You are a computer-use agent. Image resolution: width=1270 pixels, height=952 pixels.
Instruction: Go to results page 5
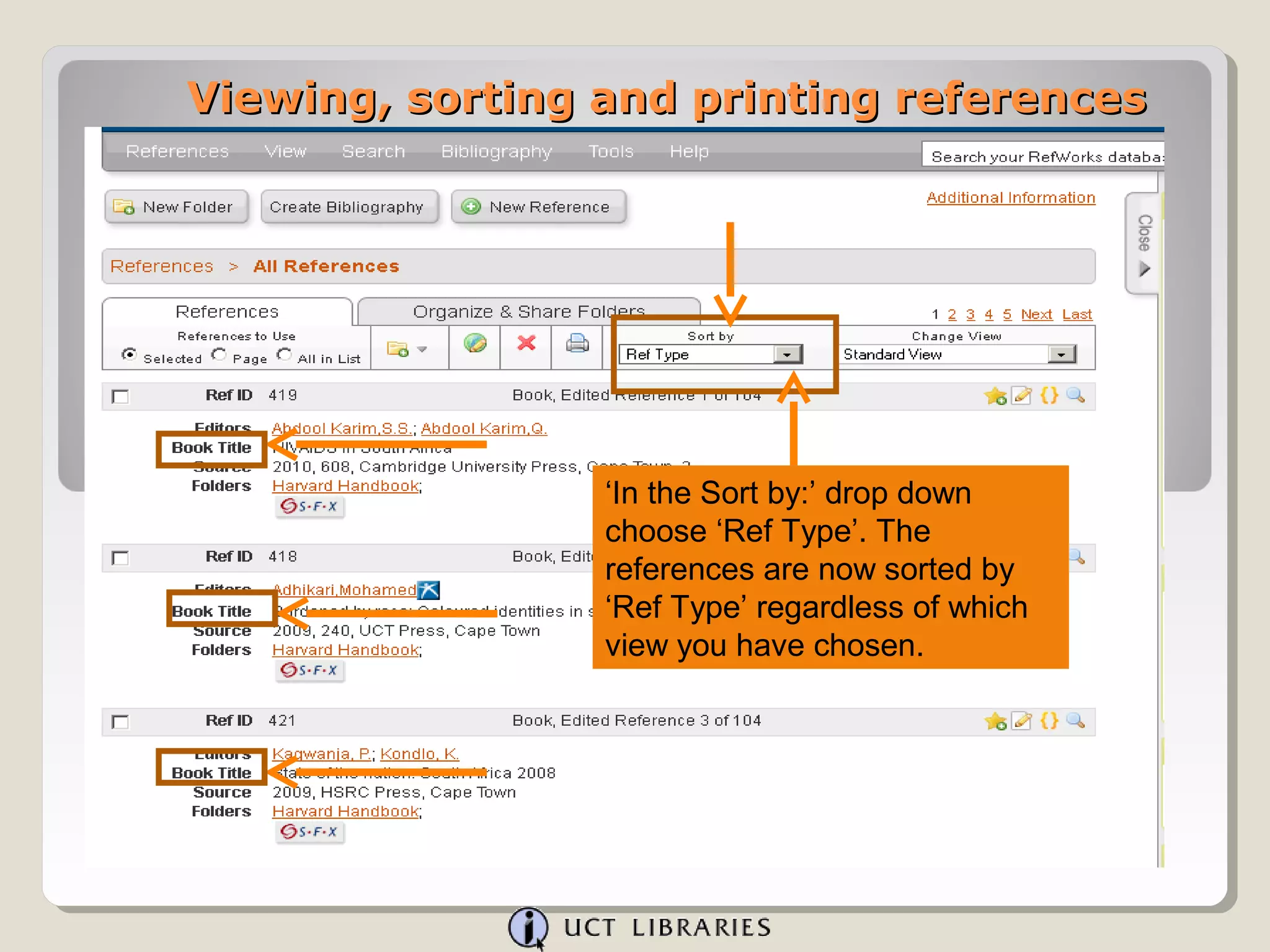click(x=1008, y=315)
